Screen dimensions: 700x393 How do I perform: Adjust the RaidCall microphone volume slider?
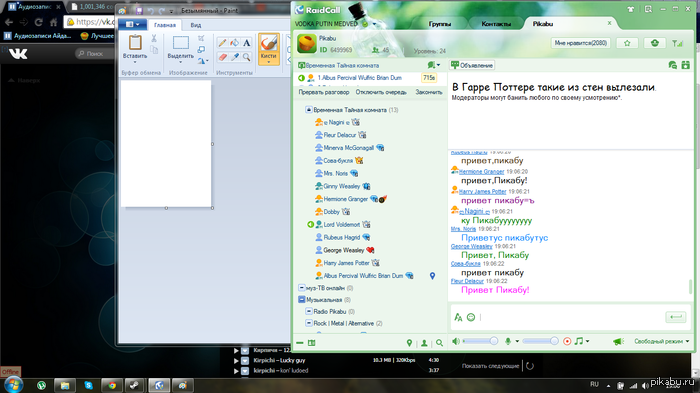[541, 341]
